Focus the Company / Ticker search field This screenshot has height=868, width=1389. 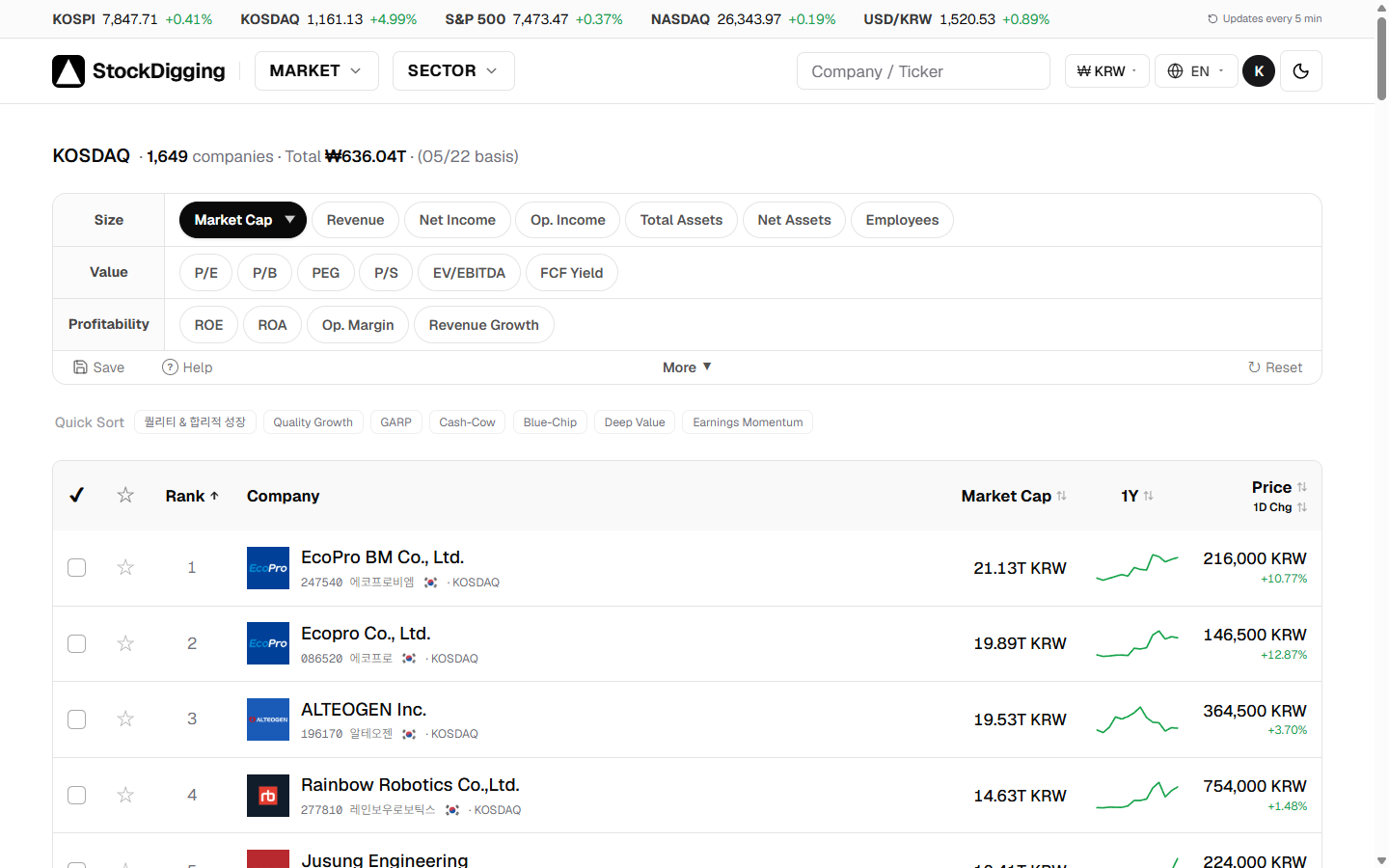click(923, 71)
